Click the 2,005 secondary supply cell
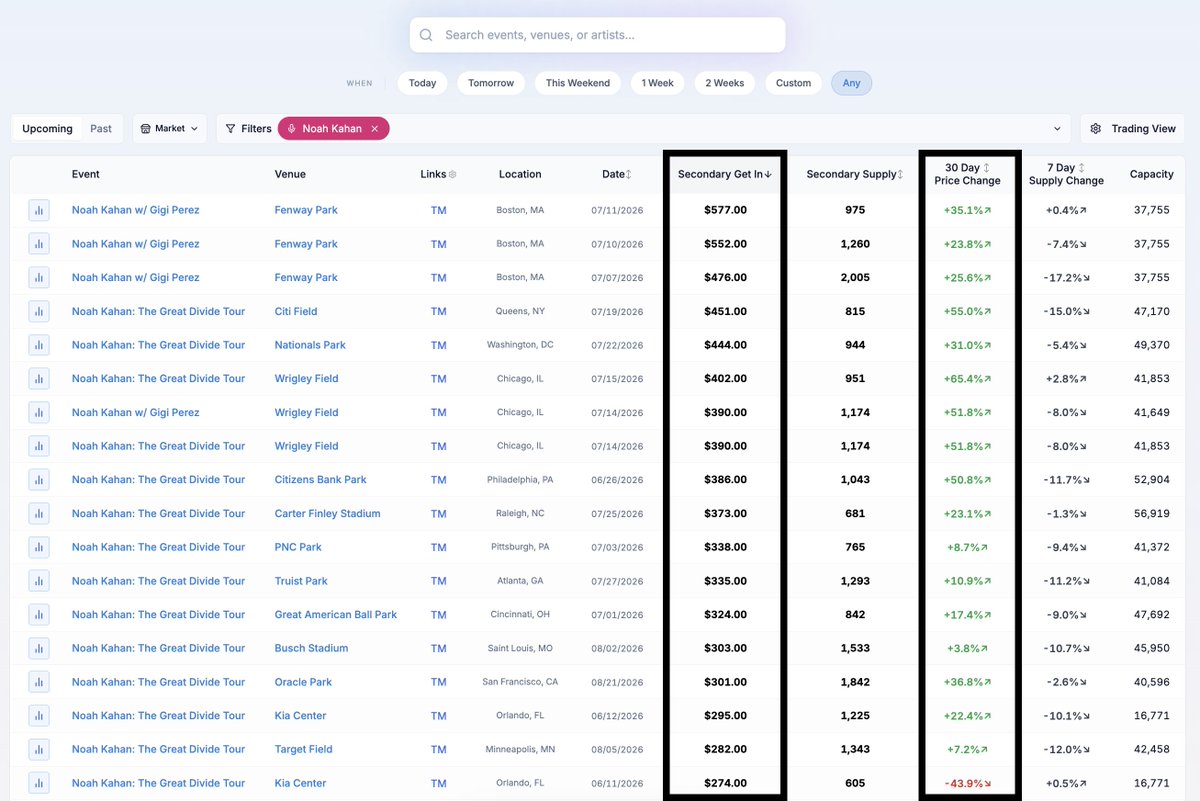This screenshot has height=801, width=1200. pos(854,278)
